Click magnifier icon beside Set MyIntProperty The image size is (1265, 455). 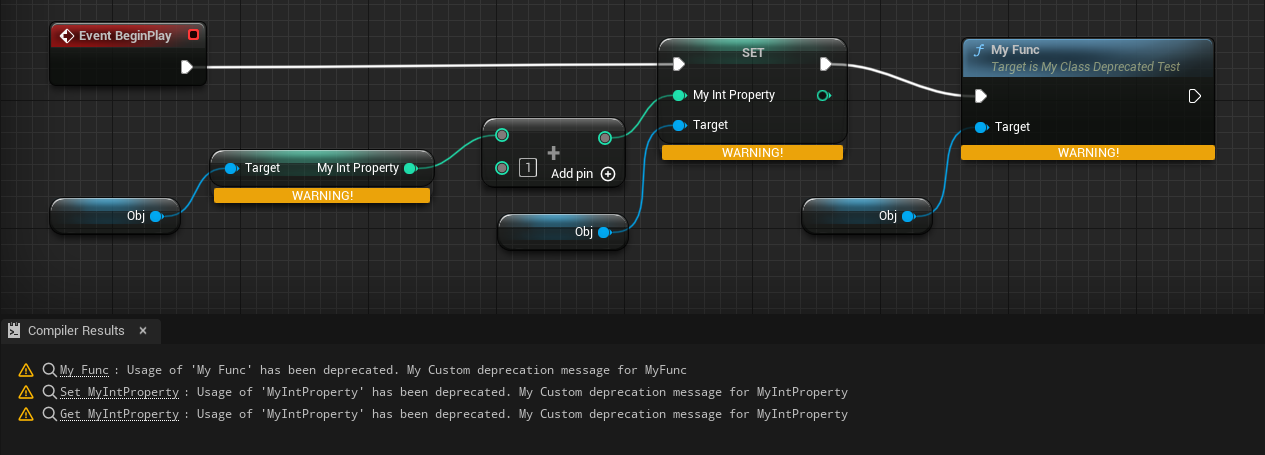tap(49, 392)
